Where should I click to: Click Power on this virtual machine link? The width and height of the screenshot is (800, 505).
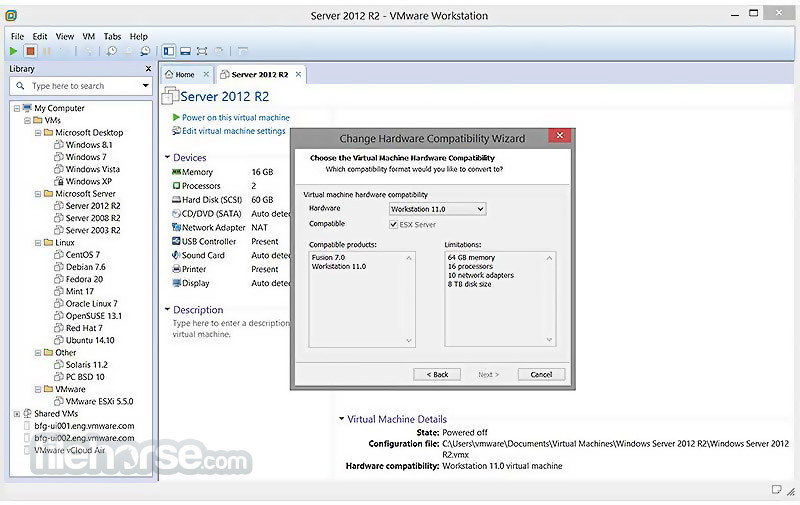tap(236, 117)
